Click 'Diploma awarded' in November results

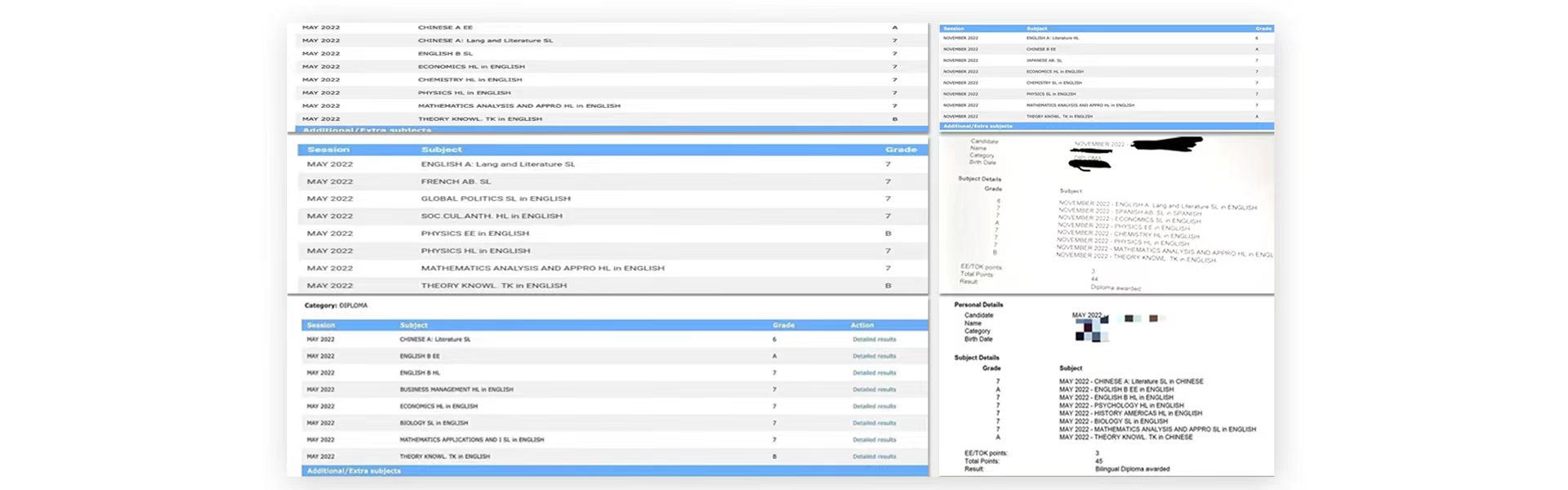(1116, 287)
